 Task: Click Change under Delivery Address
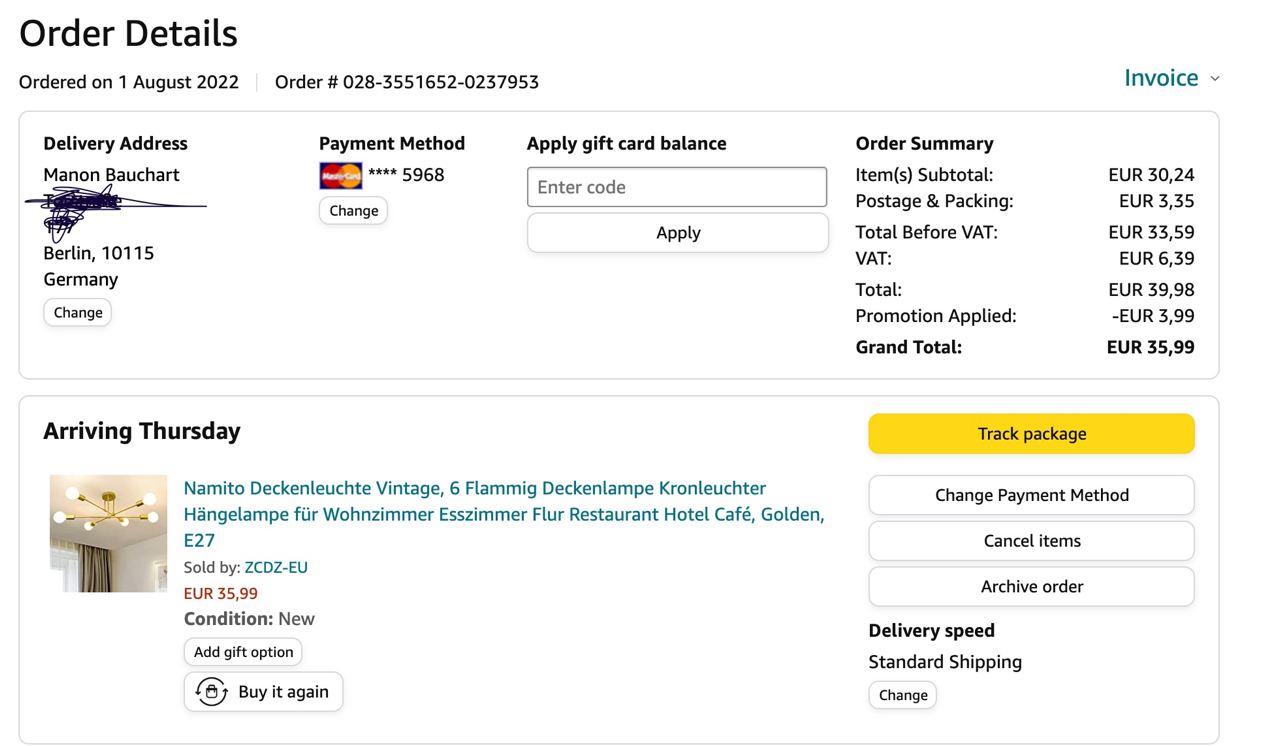[78, 312]
